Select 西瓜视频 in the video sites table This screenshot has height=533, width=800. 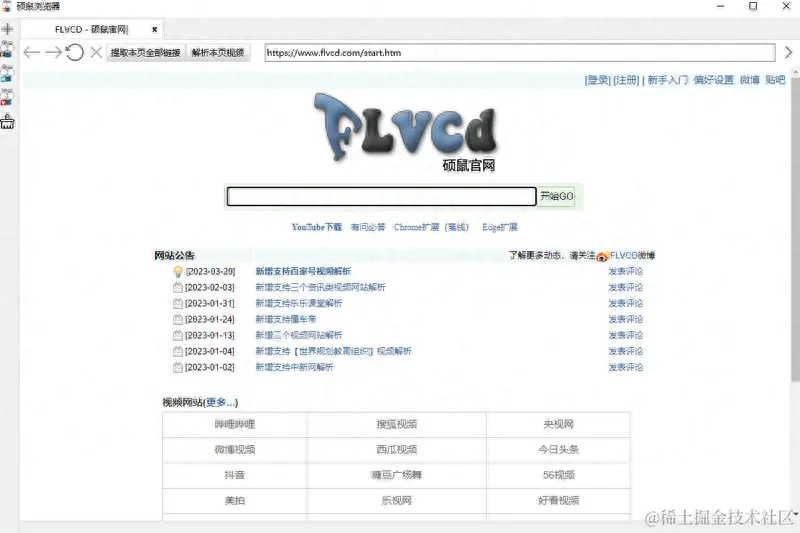[x=396, y=450]
